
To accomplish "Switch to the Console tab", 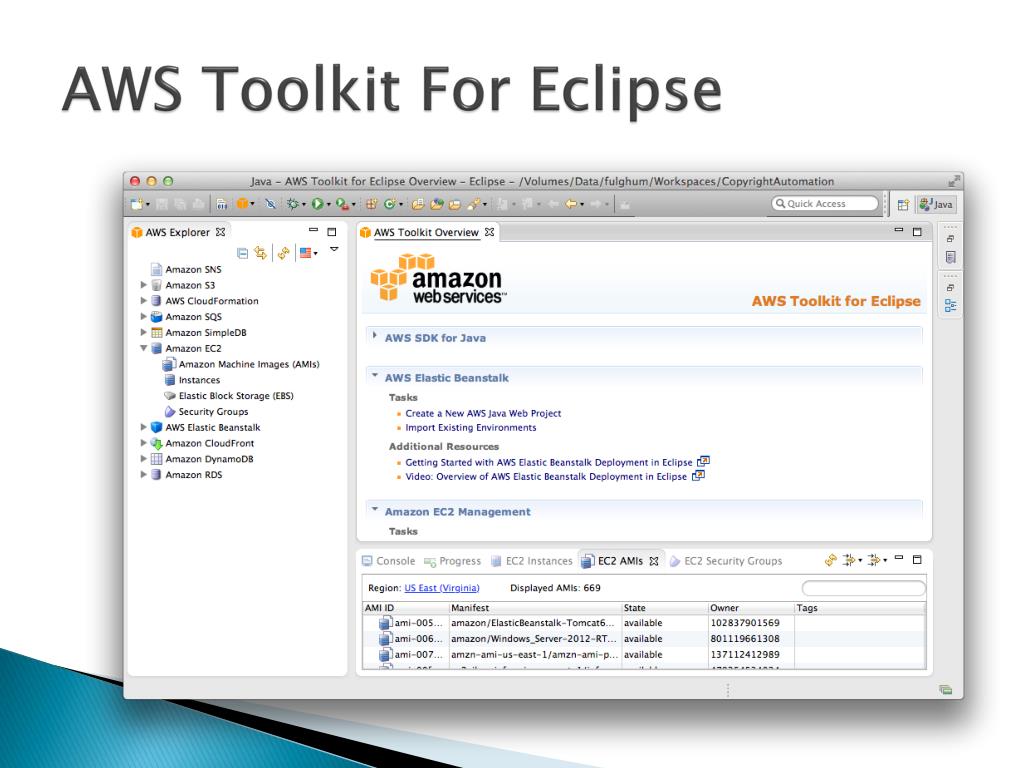I will click(389, 561).
